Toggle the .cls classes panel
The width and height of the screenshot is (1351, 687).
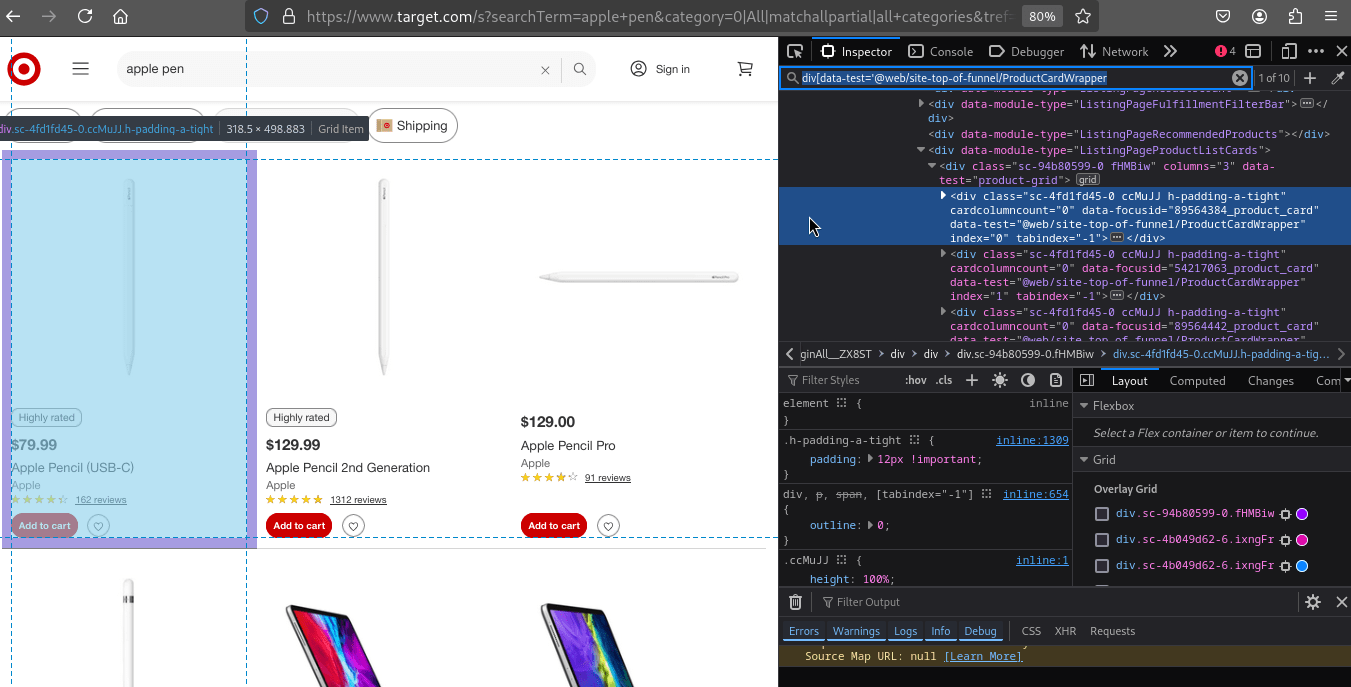(944, 380)
